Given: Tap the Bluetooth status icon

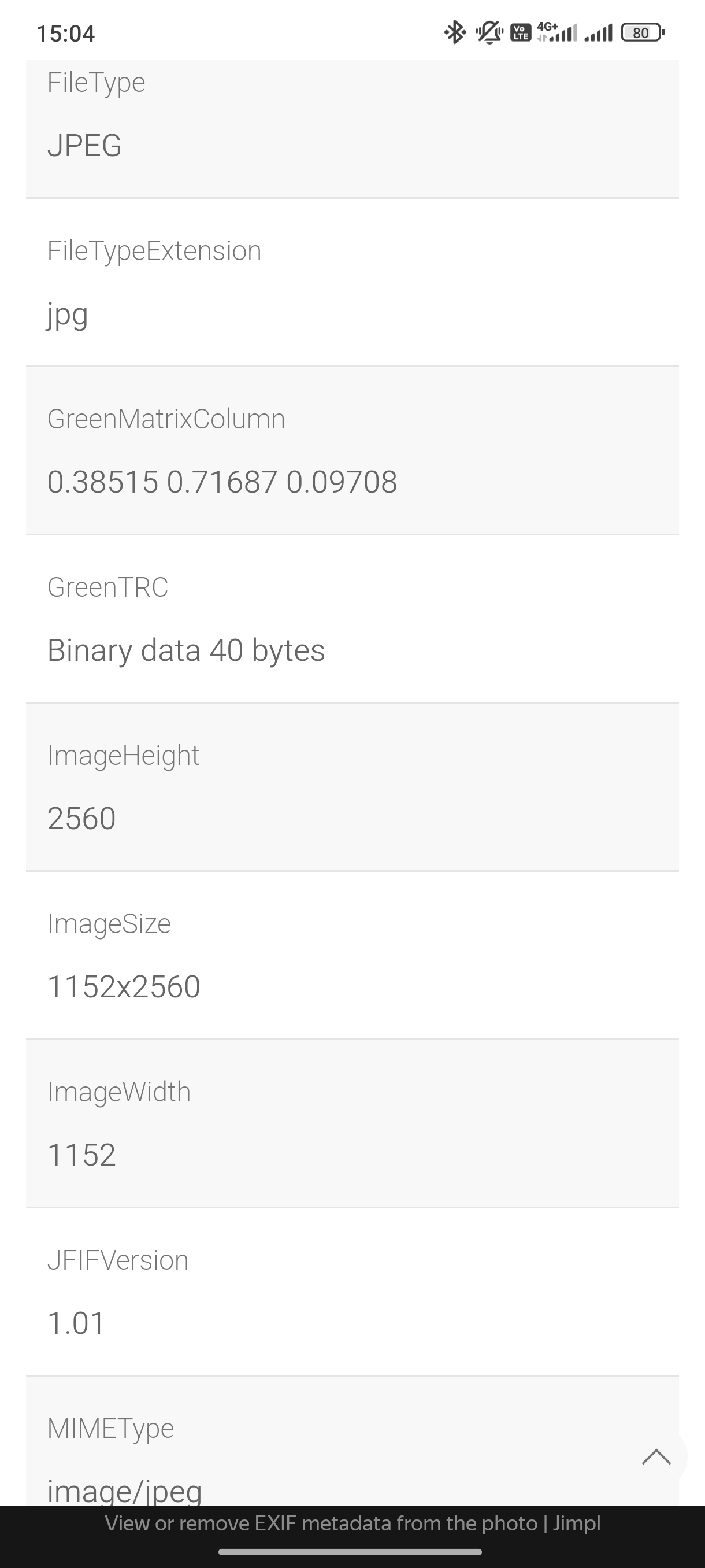Looking at the screenshot, I should click(454, 32).
